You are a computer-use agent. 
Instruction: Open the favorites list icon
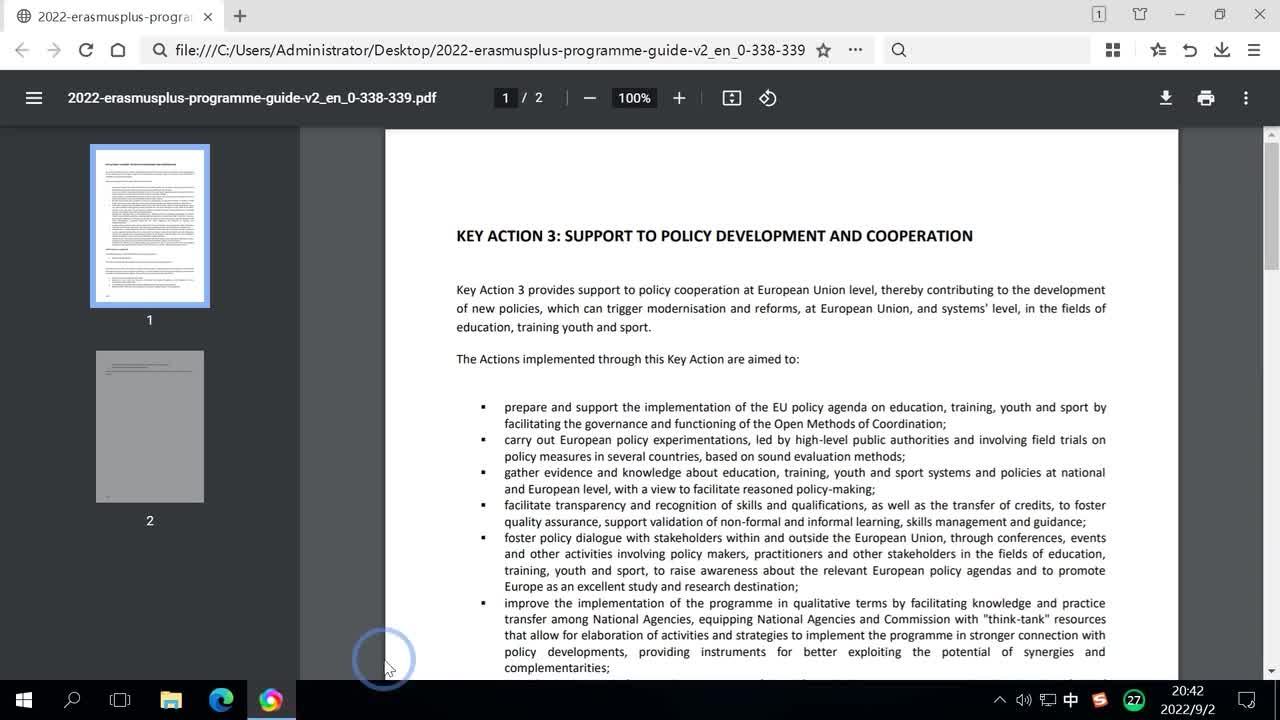click(1158, 50)
